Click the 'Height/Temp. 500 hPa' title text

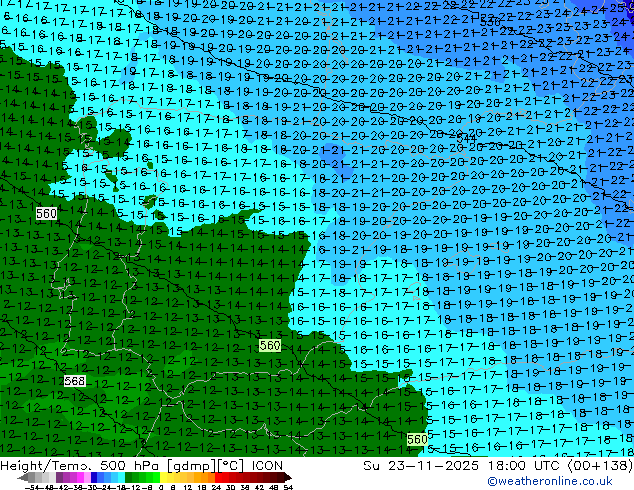[x=80, y=466]
